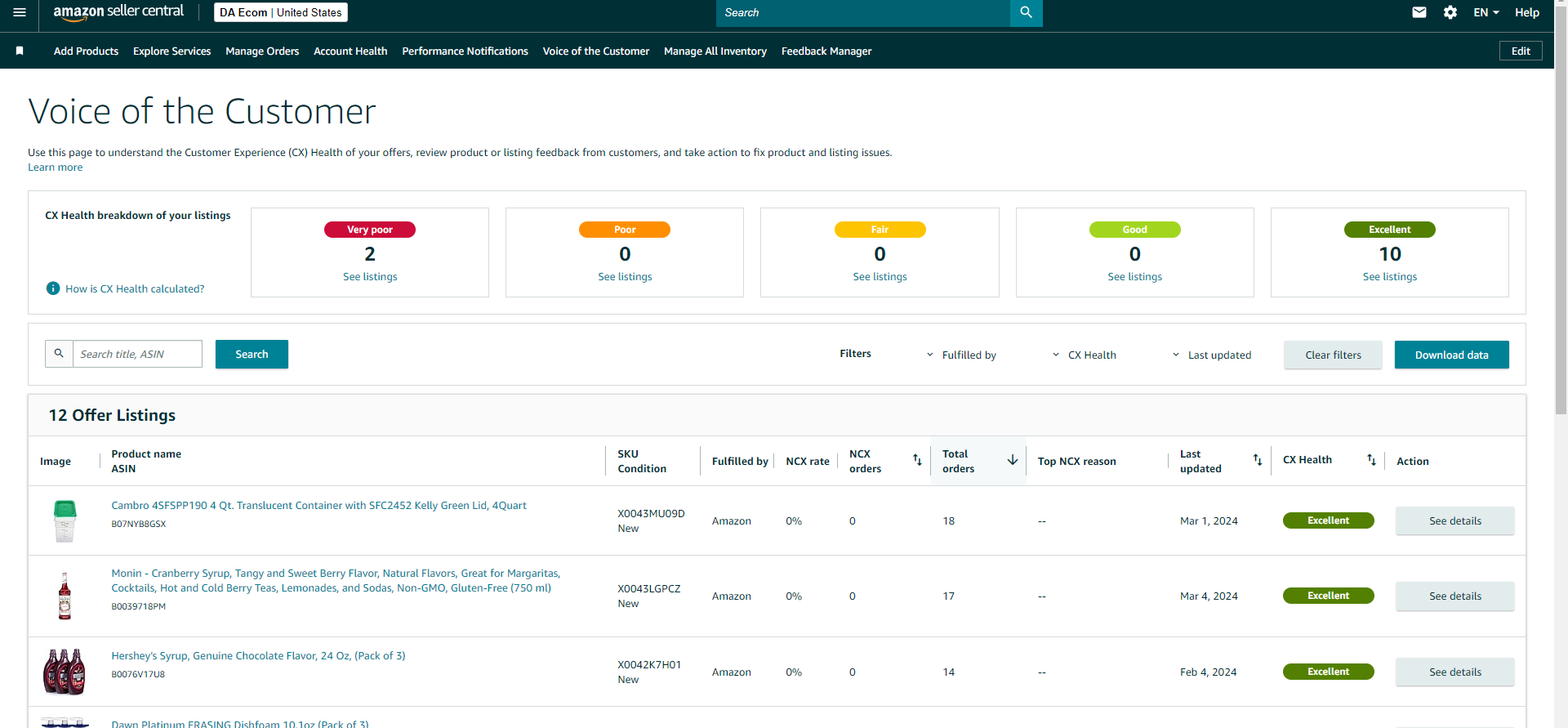Open Cambro 4SFSPP190 product link
This screenshot has height=728, width=1568.
(318, 506)
